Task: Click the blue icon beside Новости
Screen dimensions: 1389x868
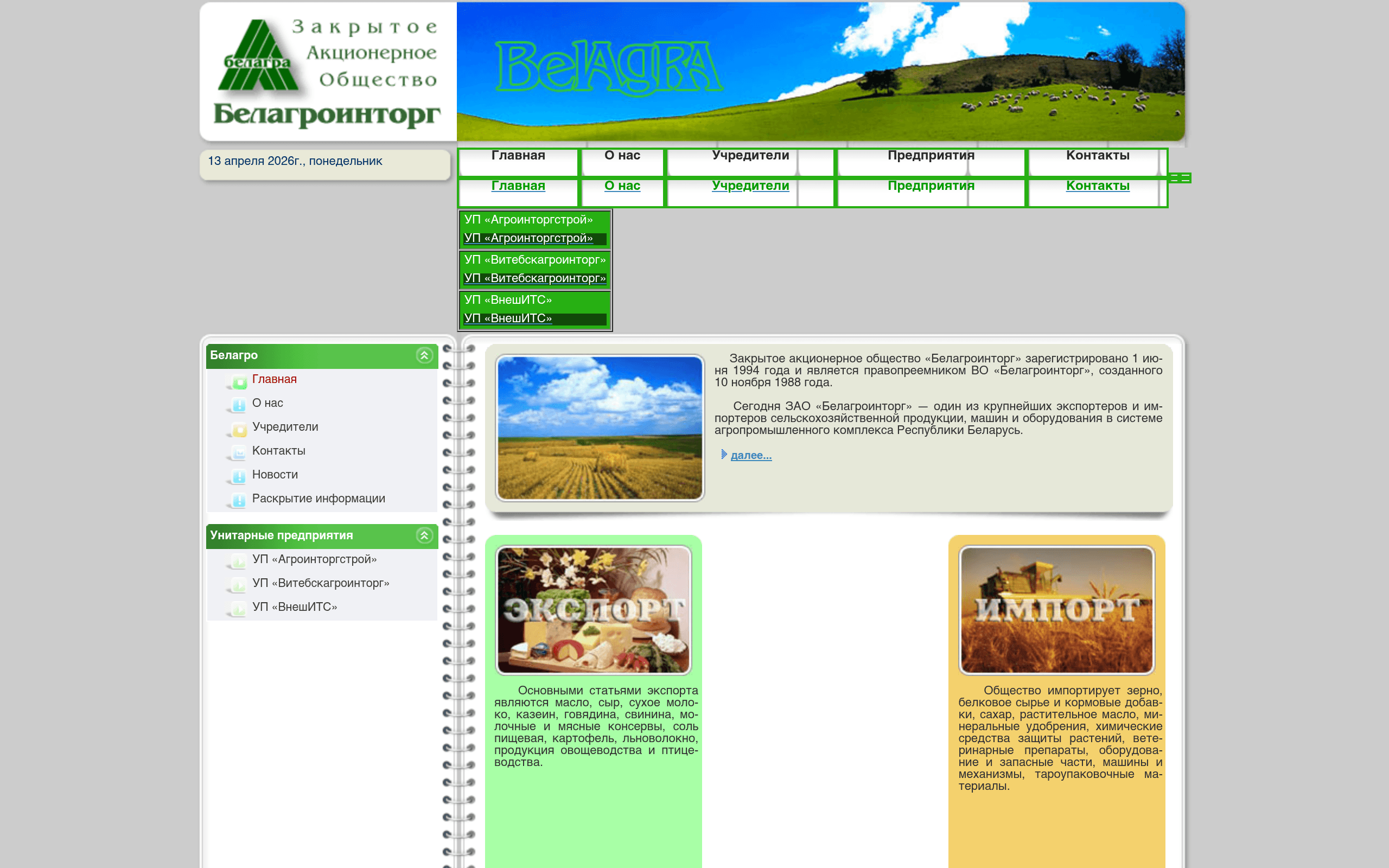Action: (x=239, y=476)
